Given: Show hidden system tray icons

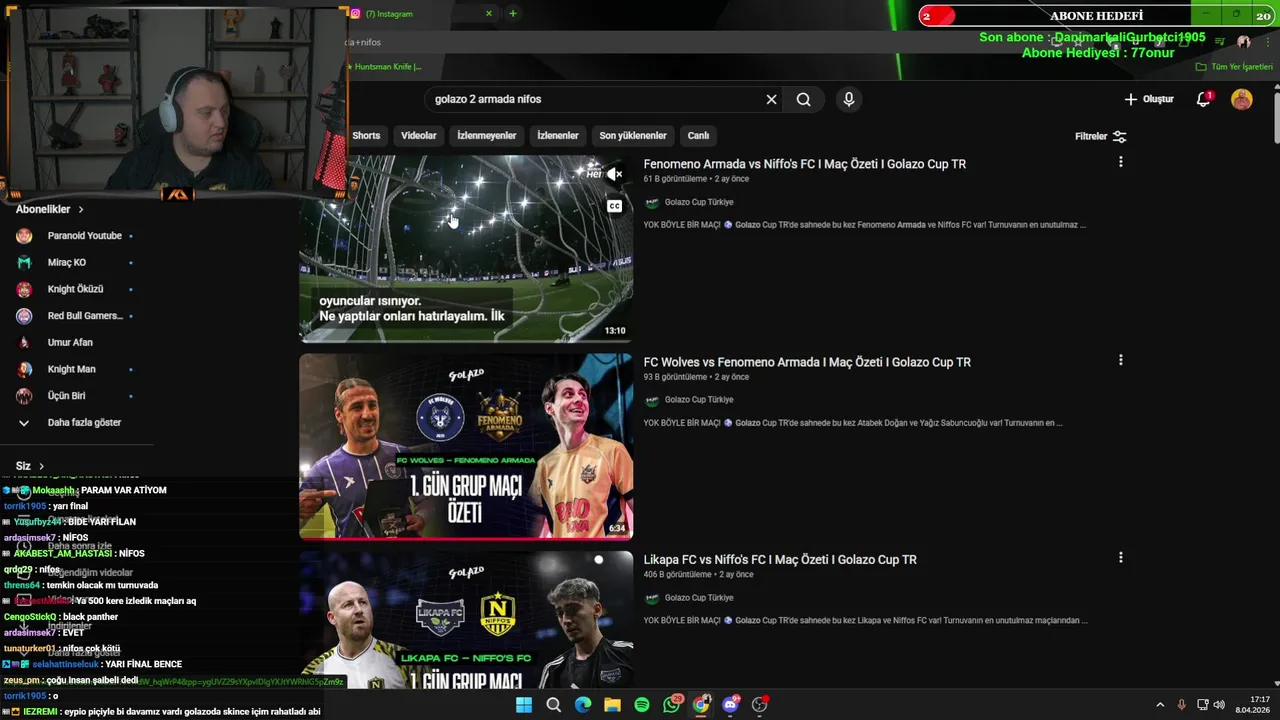Looking at the screenshot, I should click(x=1160, y=705).
